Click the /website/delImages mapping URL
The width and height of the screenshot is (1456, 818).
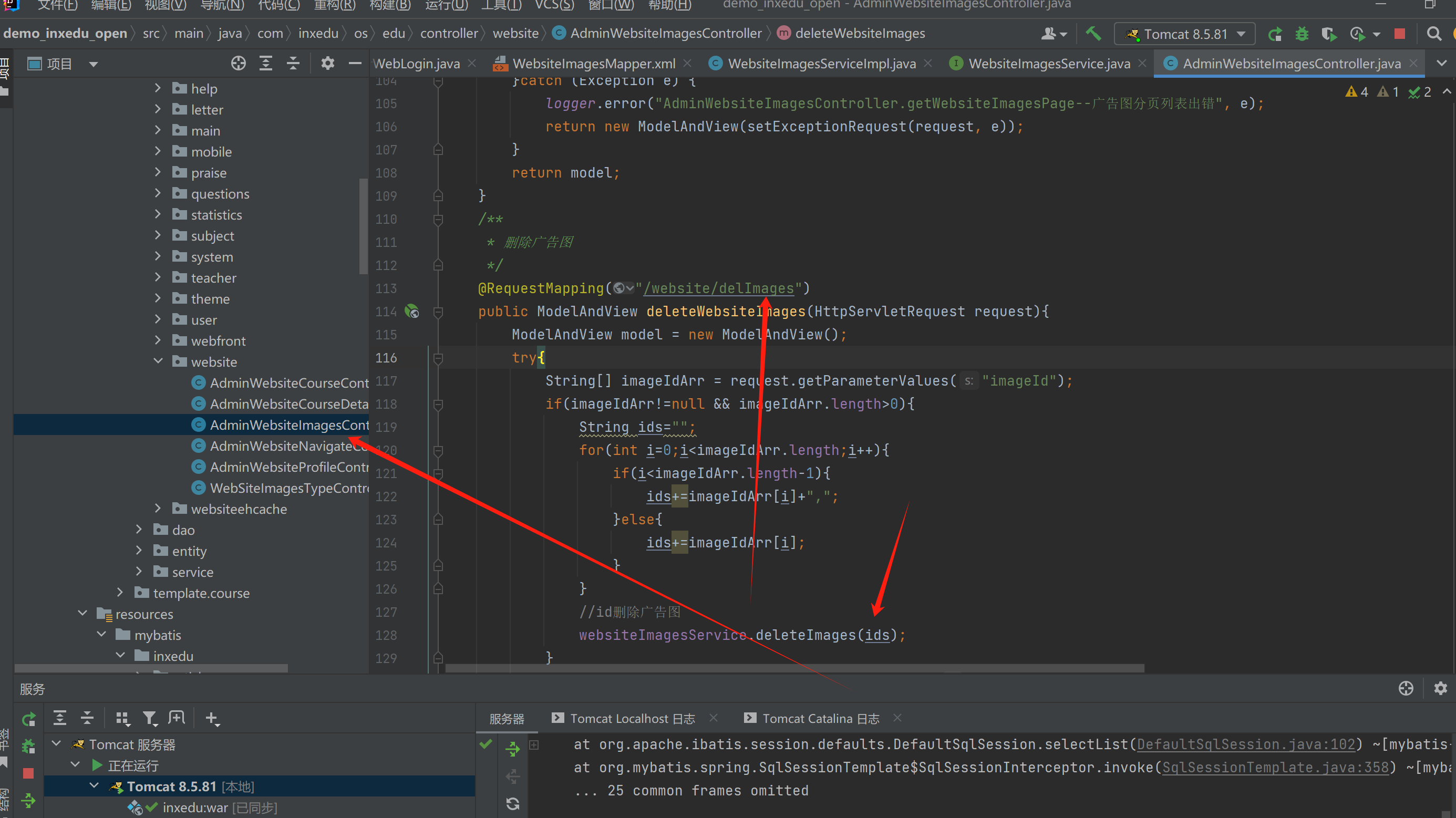point(718,288)
